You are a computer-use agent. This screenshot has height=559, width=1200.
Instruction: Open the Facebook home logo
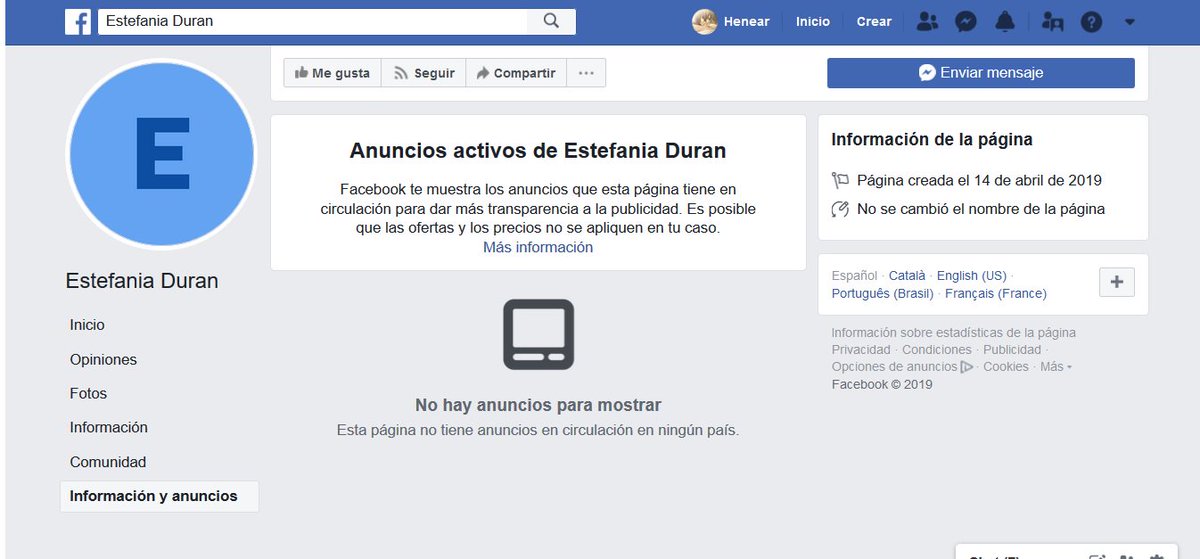pyautogui.click(x=78, y=21)
